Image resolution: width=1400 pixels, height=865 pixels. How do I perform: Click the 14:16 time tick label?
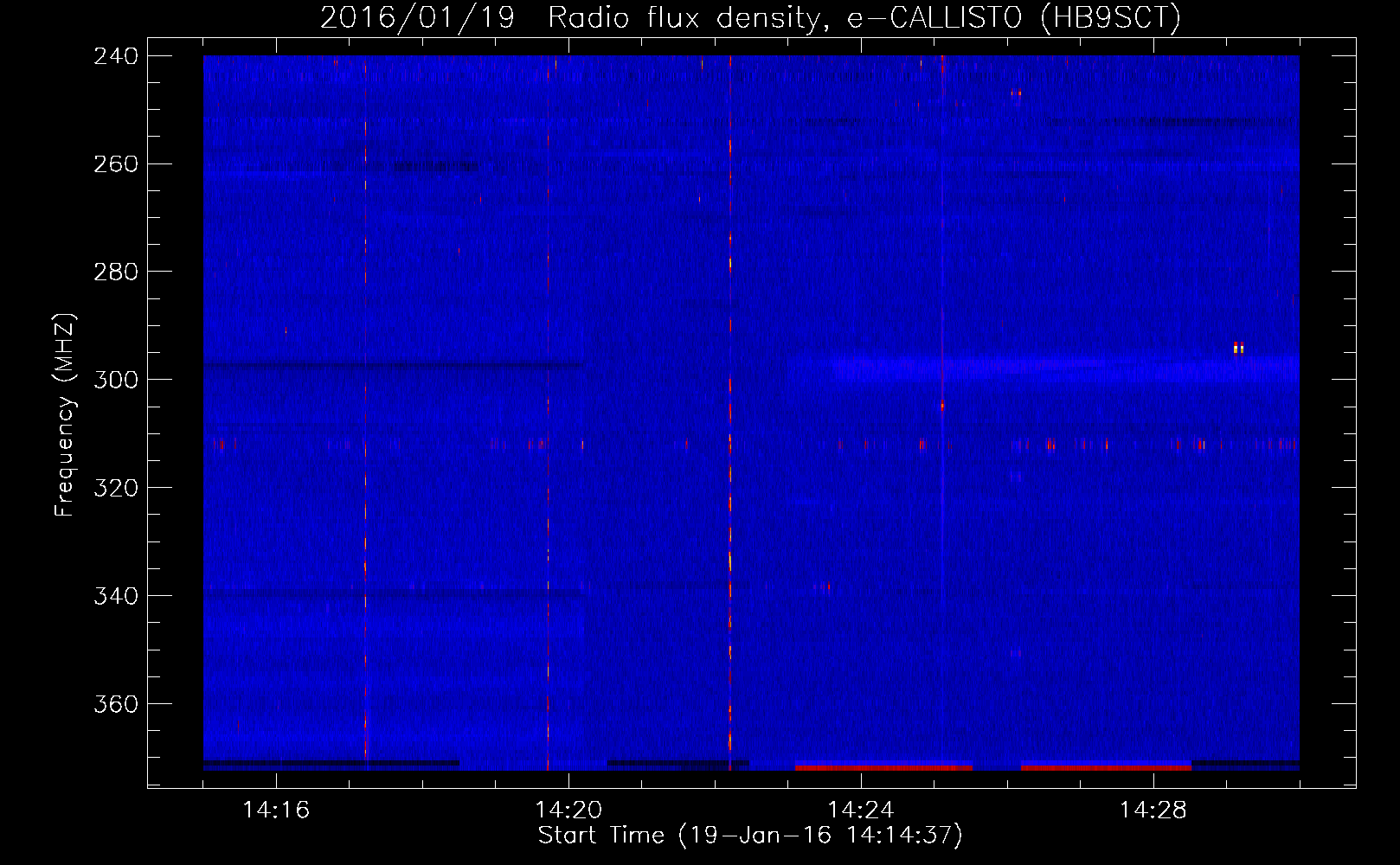pyautogui.click(x=276, y=810)
